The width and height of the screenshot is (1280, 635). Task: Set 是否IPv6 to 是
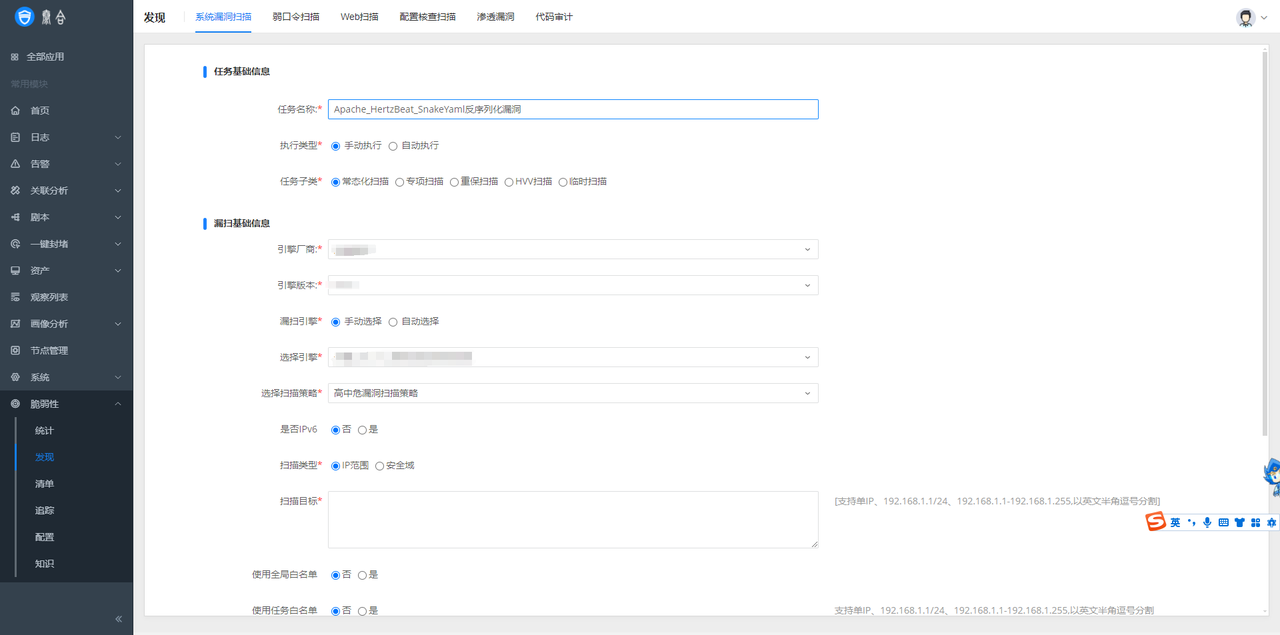(x=367, y=428)
